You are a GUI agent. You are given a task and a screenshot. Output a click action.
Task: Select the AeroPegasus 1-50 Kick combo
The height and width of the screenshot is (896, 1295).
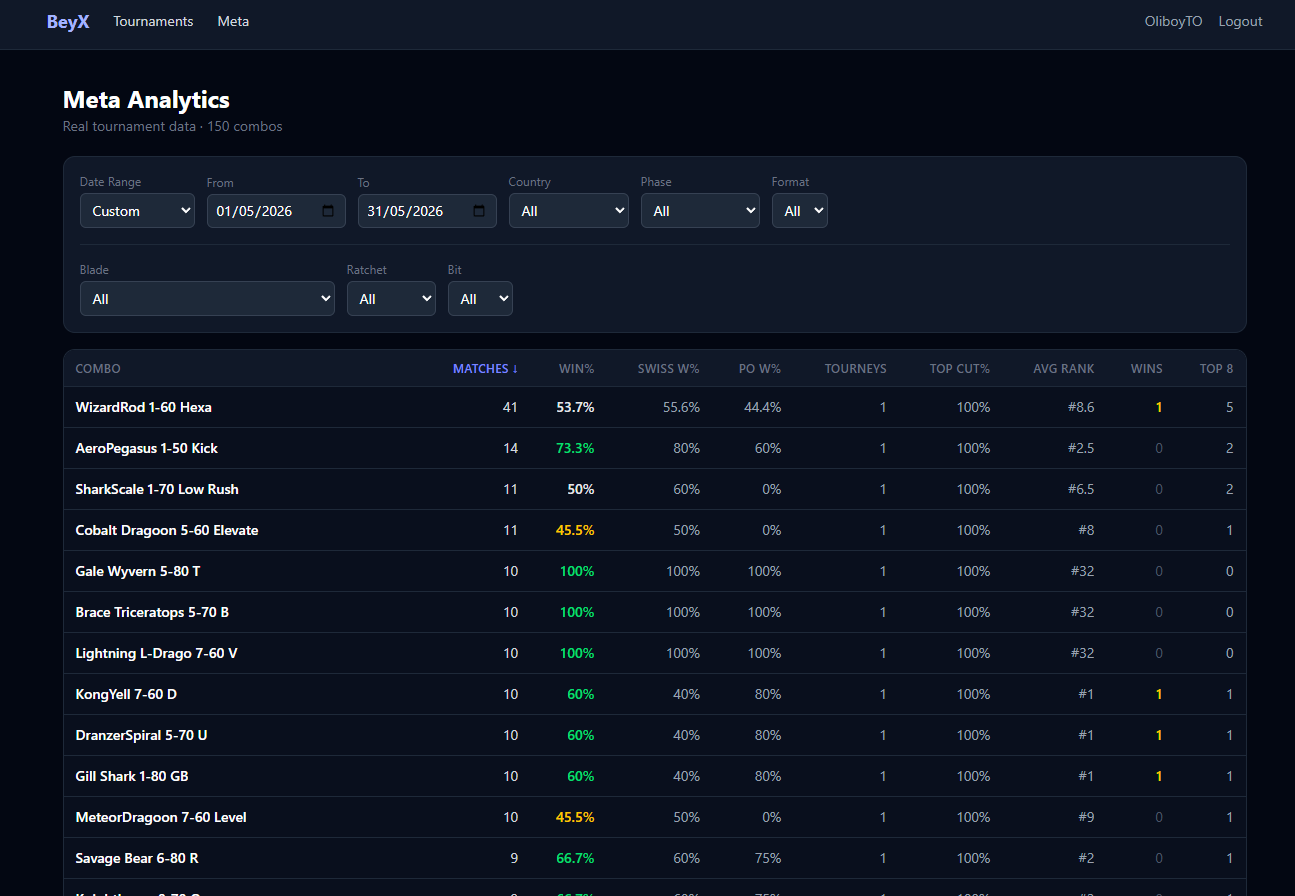[x=146, y=448]
